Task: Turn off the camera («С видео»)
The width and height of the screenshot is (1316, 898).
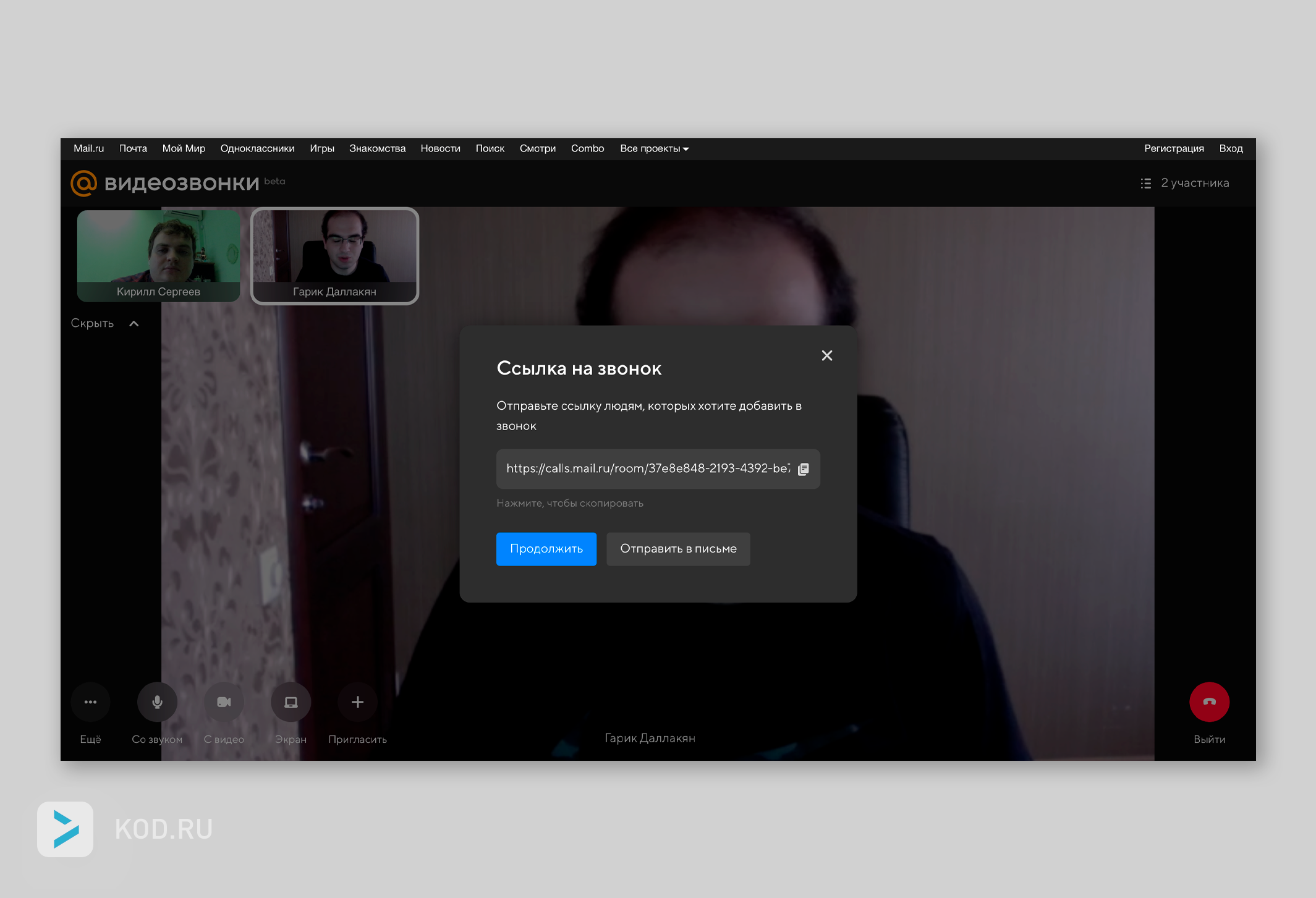Action: click(224, 701)
